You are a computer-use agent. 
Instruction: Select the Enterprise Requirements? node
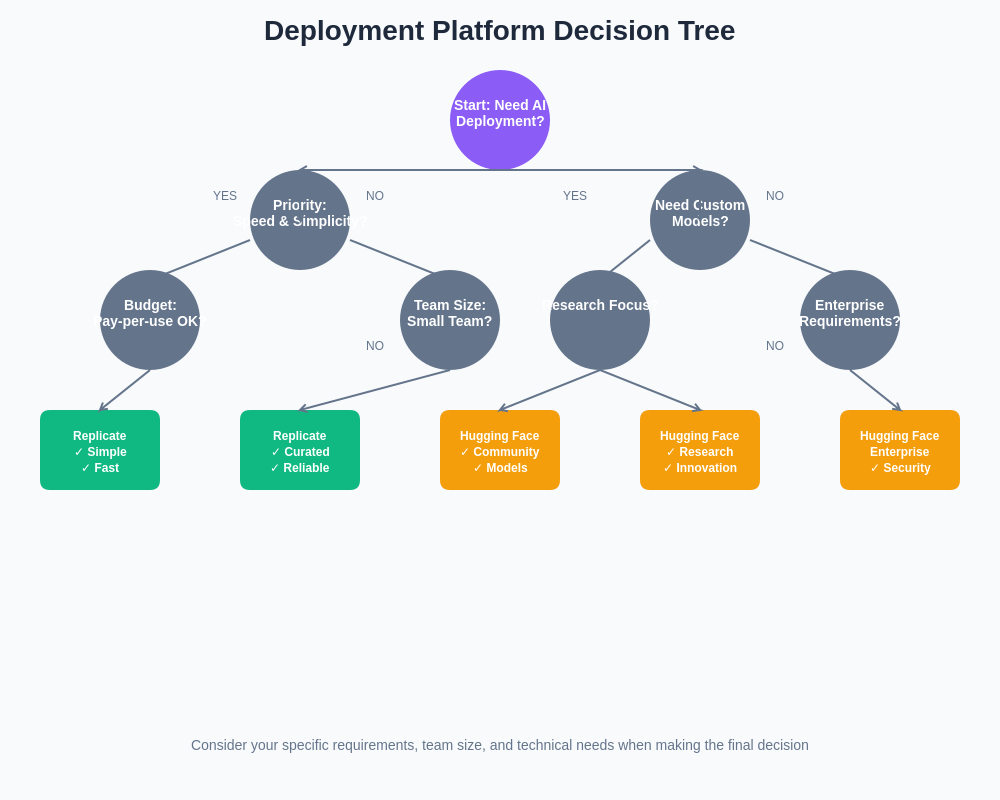[x=850, y=320]
